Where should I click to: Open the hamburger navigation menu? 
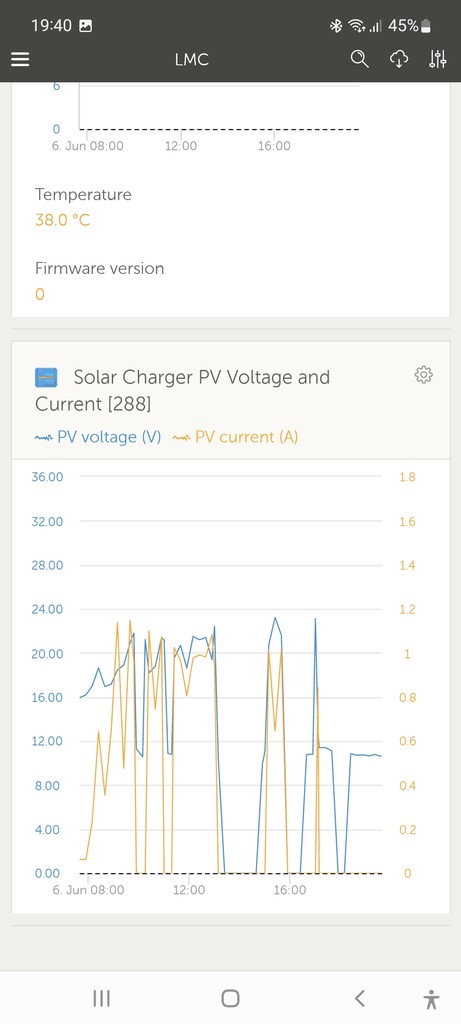20,59
